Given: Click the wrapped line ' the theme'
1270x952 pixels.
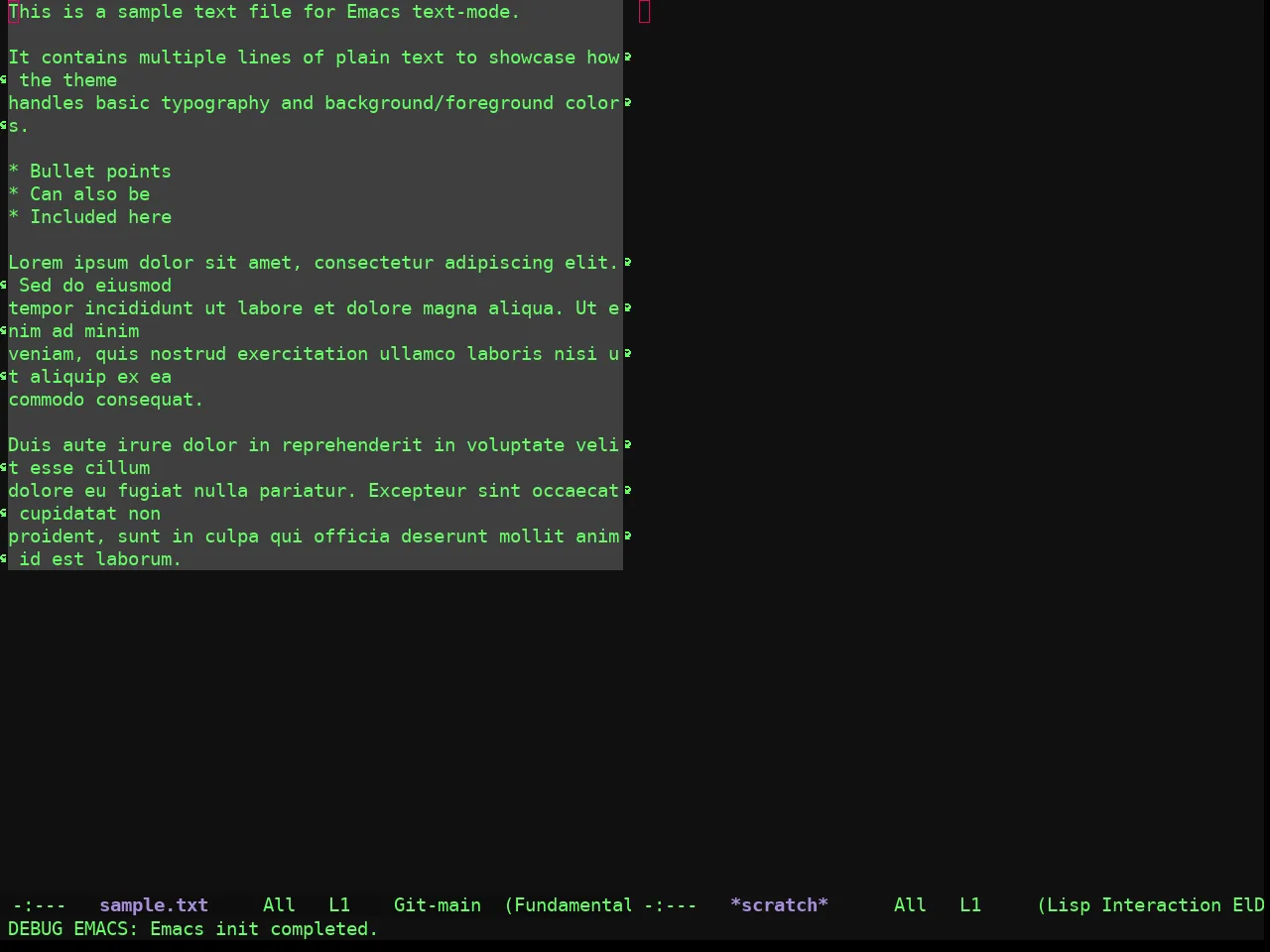Looking at the screenshot, I should point(67,80).
